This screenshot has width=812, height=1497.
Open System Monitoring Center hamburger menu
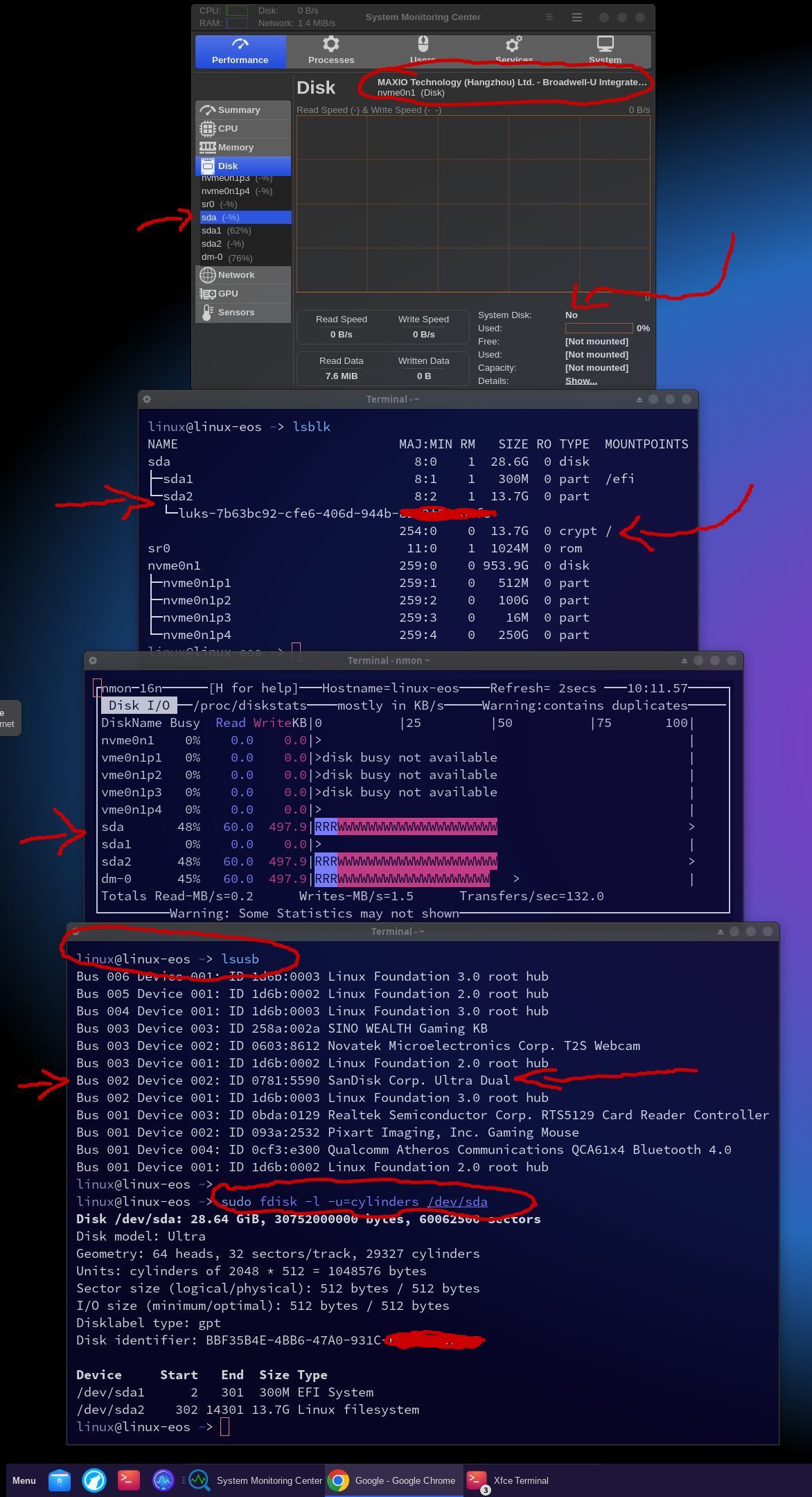(576, 17)
